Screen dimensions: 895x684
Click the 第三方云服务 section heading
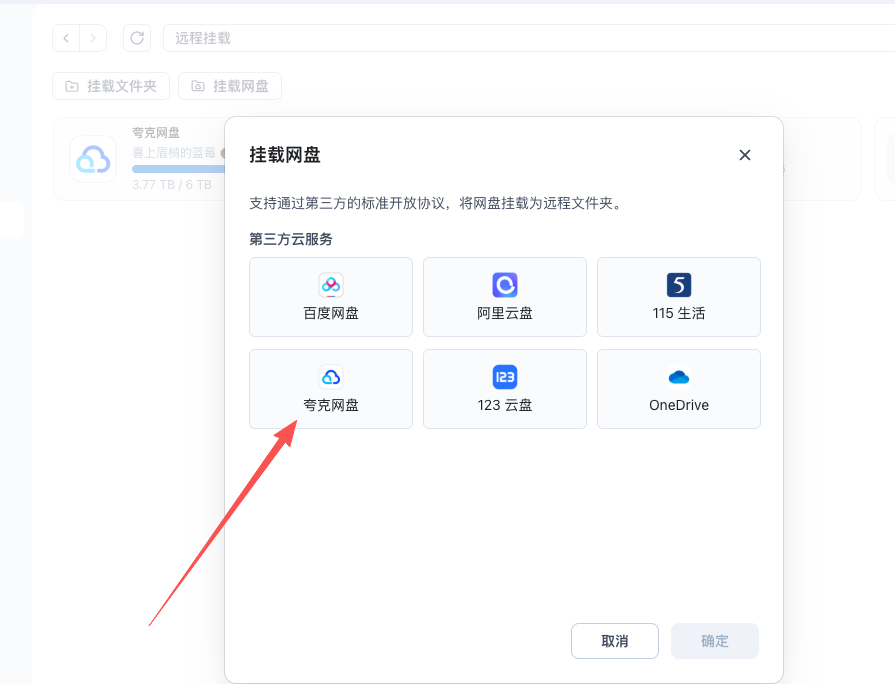pyautogui.click(x=291, y=239)
